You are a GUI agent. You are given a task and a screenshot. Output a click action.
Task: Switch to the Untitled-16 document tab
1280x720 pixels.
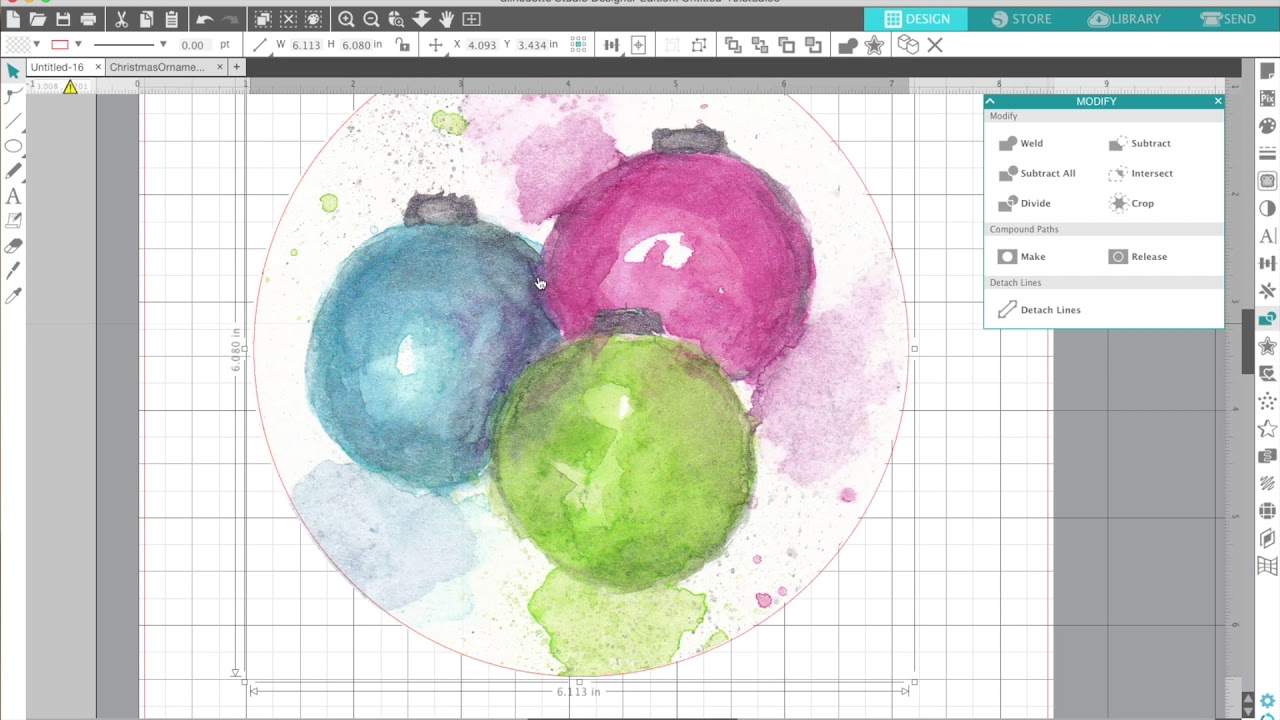[57, 67]
